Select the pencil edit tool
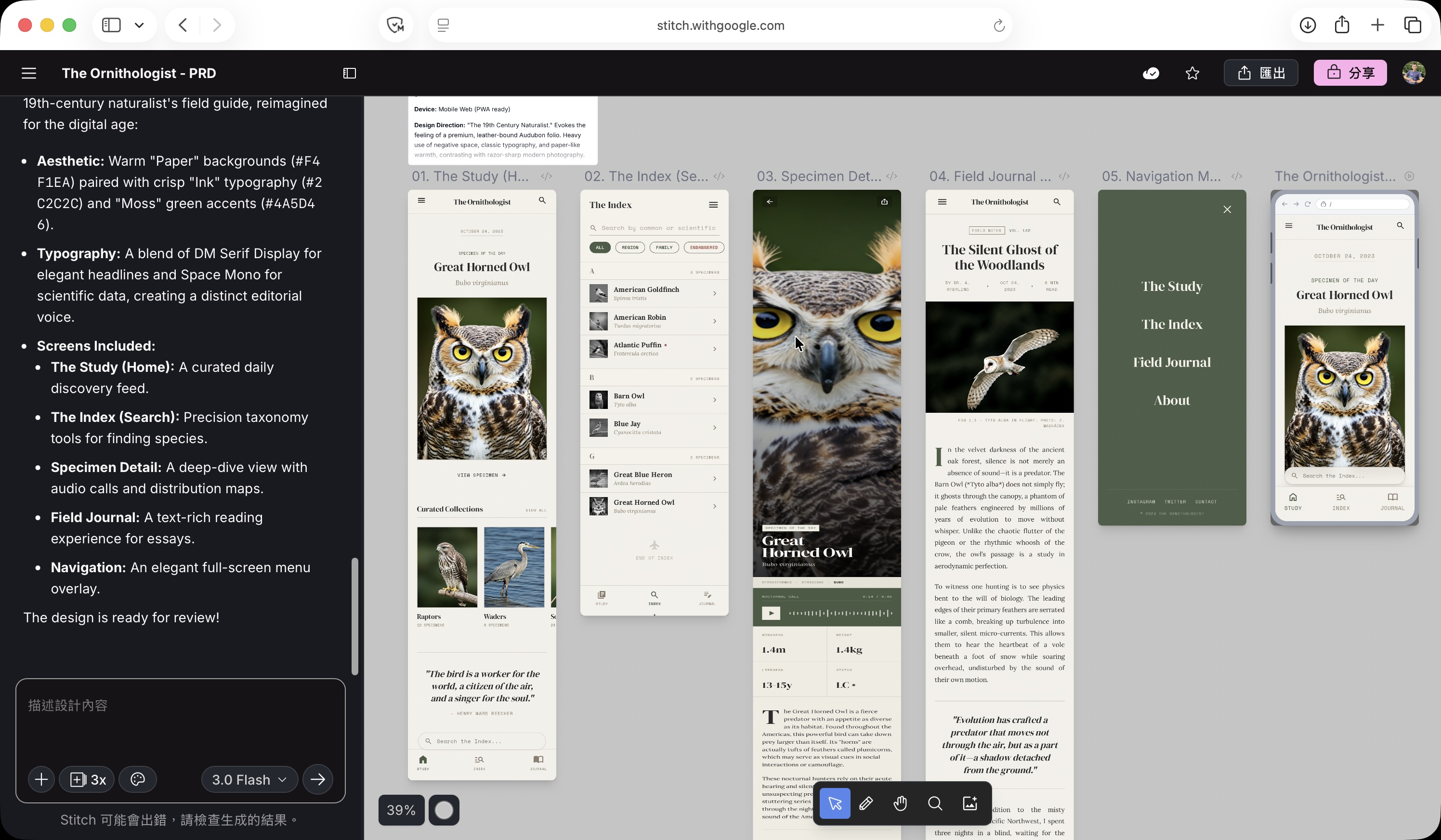This screenshot has width=1441, height=840. point(866,803)
